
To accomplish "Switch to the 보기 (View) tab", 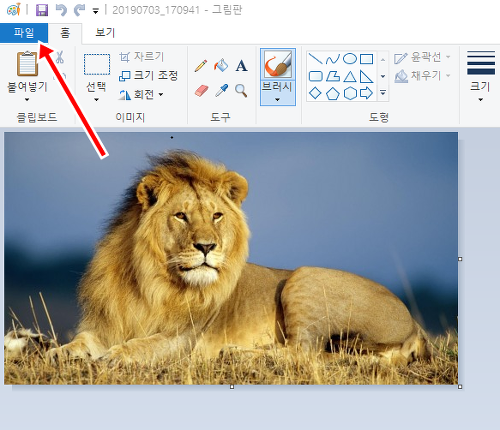I will point(105,33).
